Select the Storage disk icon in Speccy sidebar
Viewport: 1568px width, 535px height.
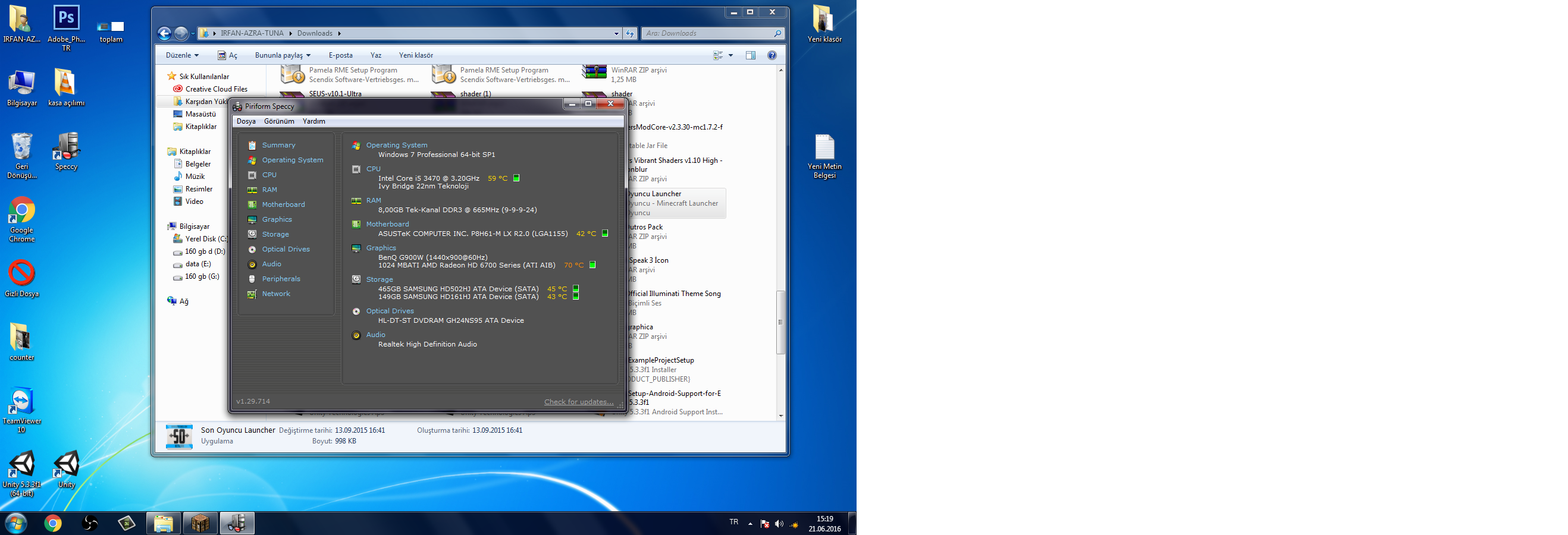pyautogui.click(x=252, y=234)
